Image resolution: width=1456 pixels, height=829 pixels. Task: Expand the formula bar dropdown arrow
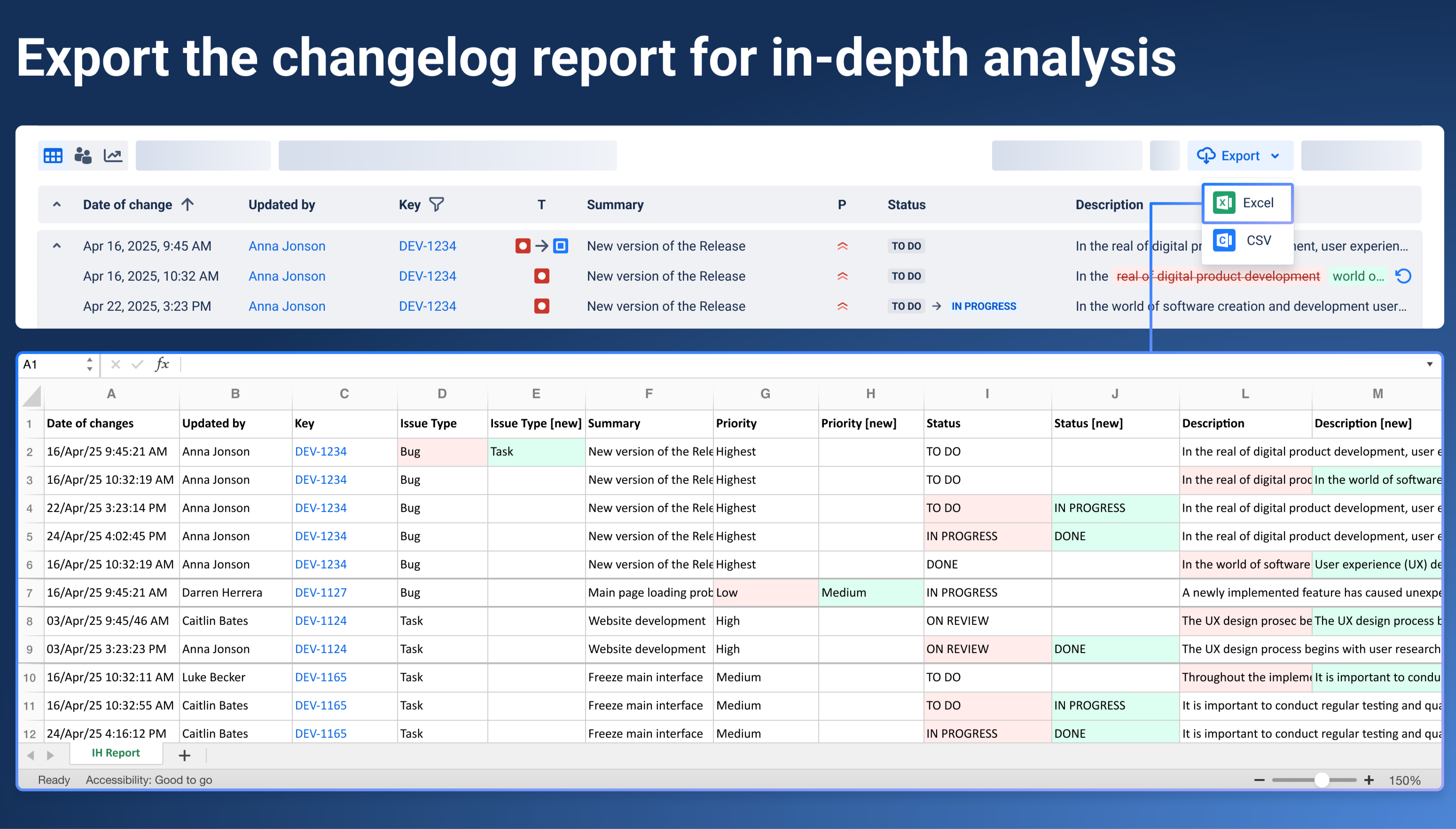click(x=1429, y=364)
